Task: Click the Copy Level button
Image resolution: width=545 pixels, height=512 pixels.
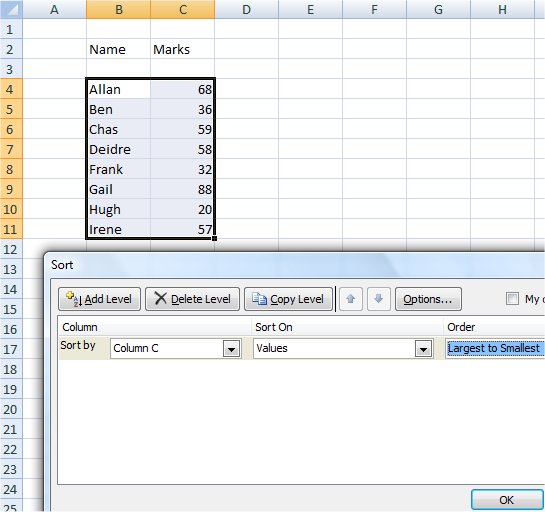Action: 288,299
